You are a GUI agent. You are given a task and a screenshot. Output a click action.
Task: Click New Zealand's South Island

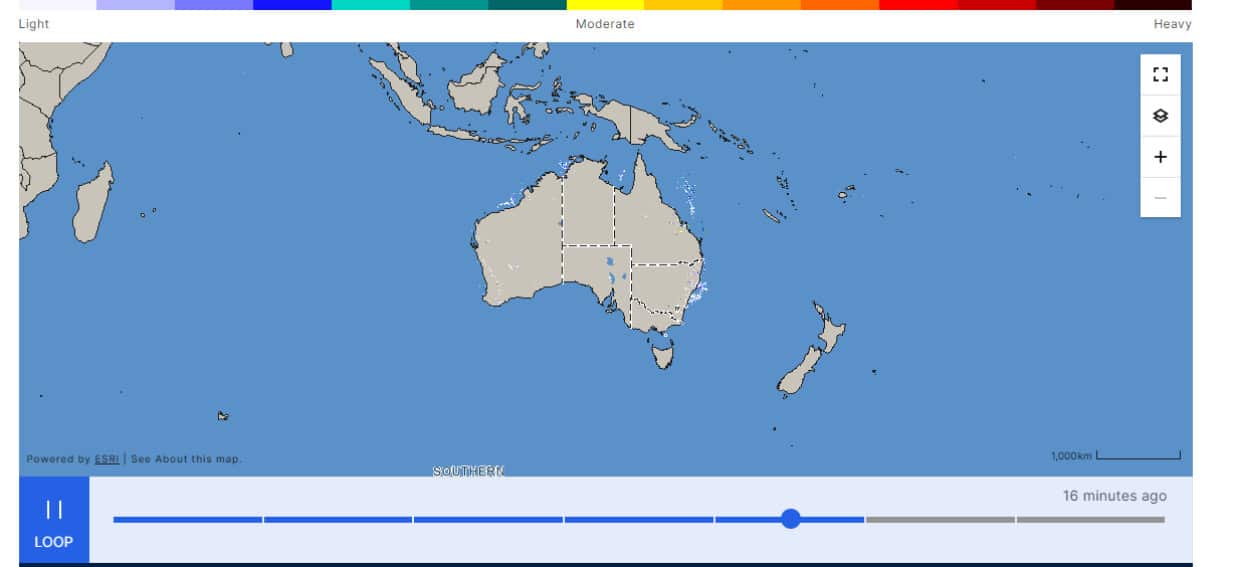tap(799, 372)
